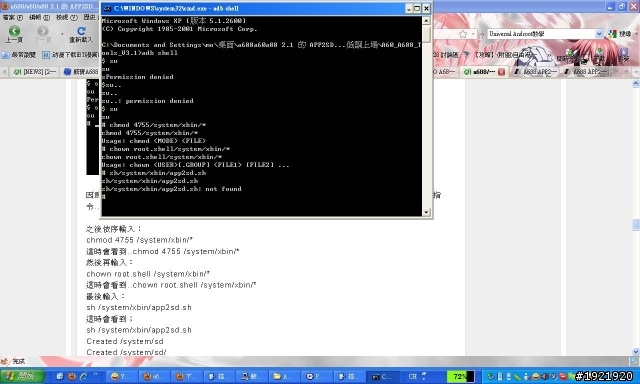This screenshot has width=640, height=384.
Task: Launch Firefox from the quick launch bar
Action: (x=72, y=376)
